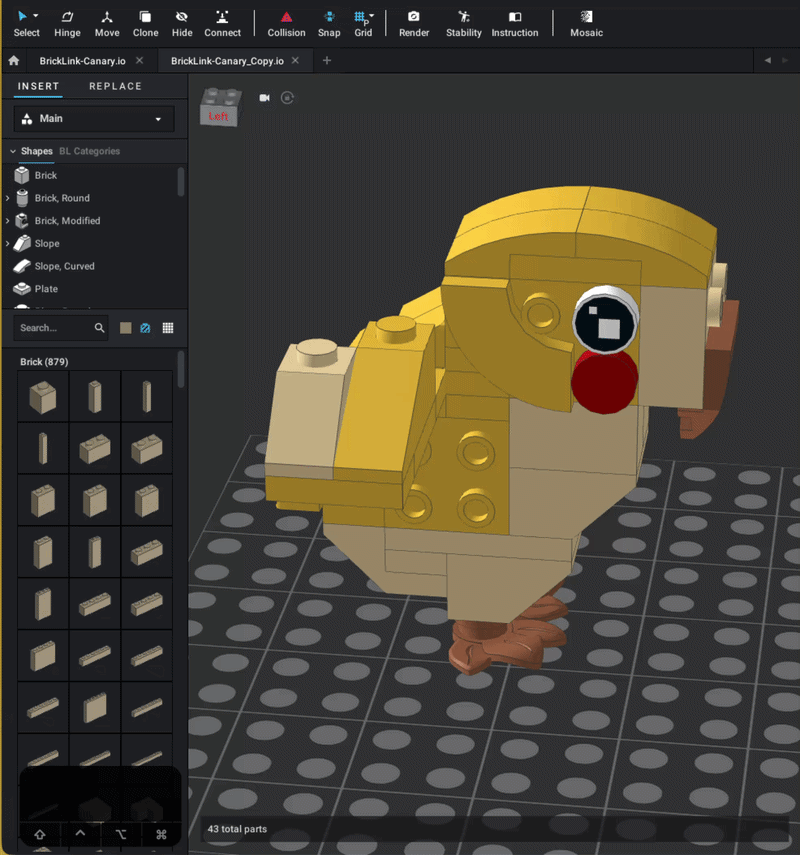Click the parts Search field
The width and height of the screenshot is (800, 855).
pos(55,328)
